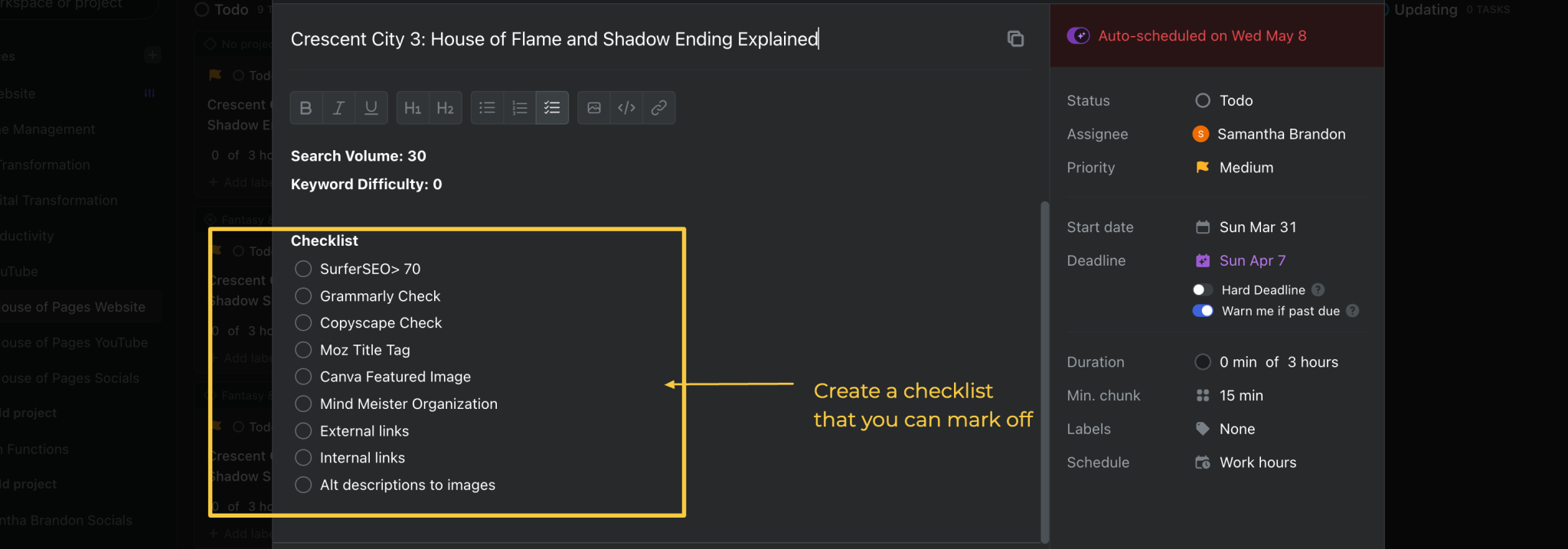Check off the SurferSEO> 70 item
1568x549 pixels.
(303, 269)
